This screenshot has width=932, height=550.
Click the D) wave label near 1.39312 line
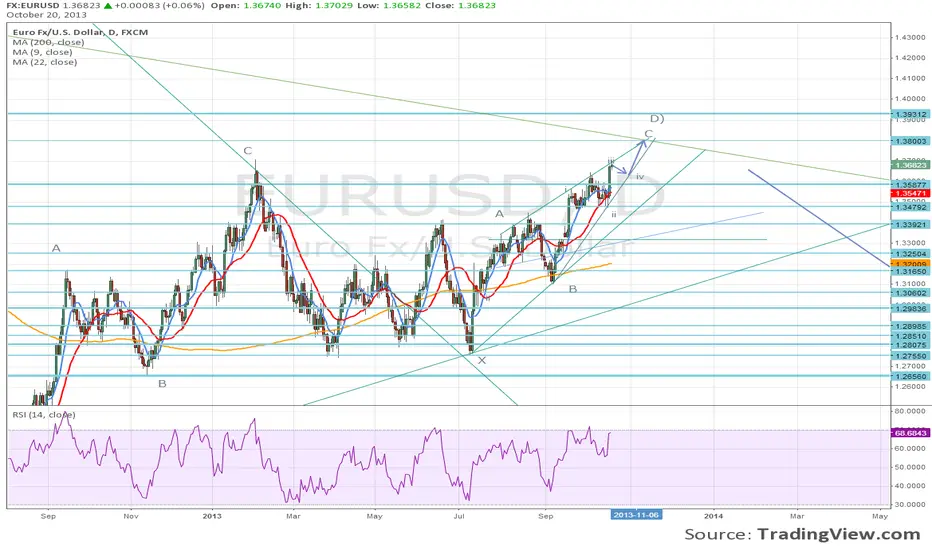coord(657,118)
